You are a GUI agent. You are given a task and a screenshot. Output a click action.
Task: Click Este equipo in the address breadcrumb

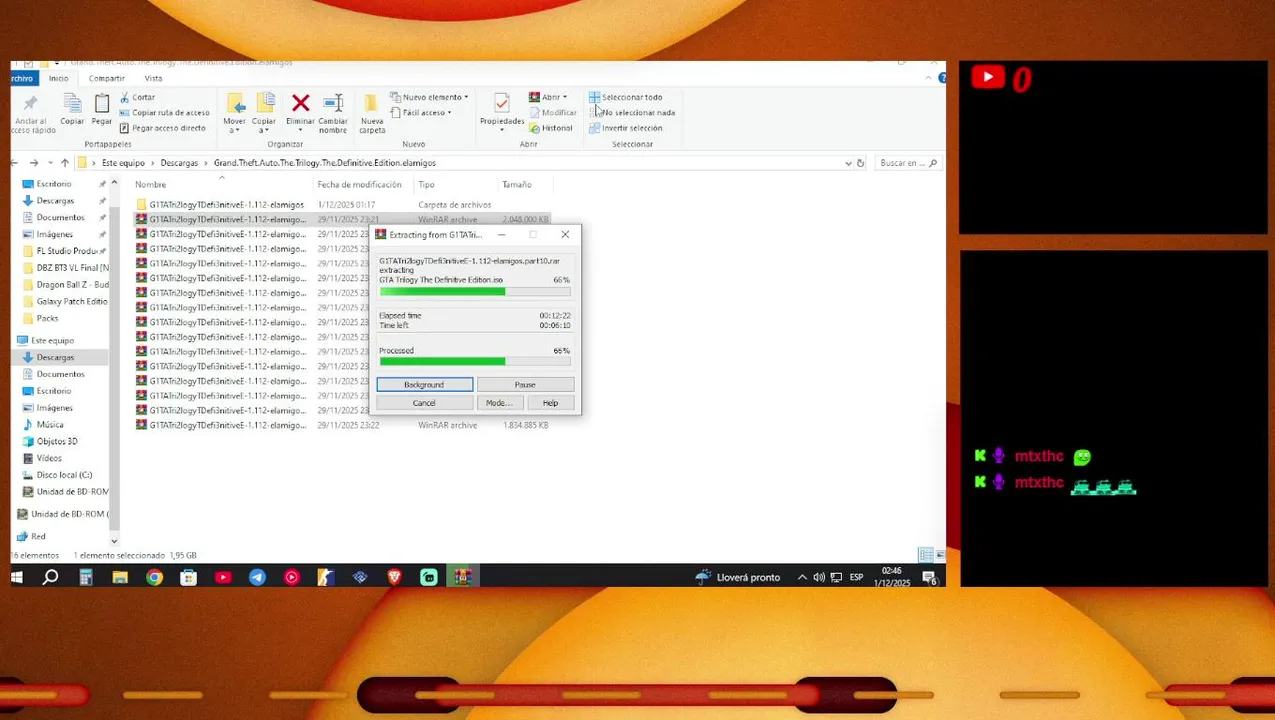tap(123, 163)
